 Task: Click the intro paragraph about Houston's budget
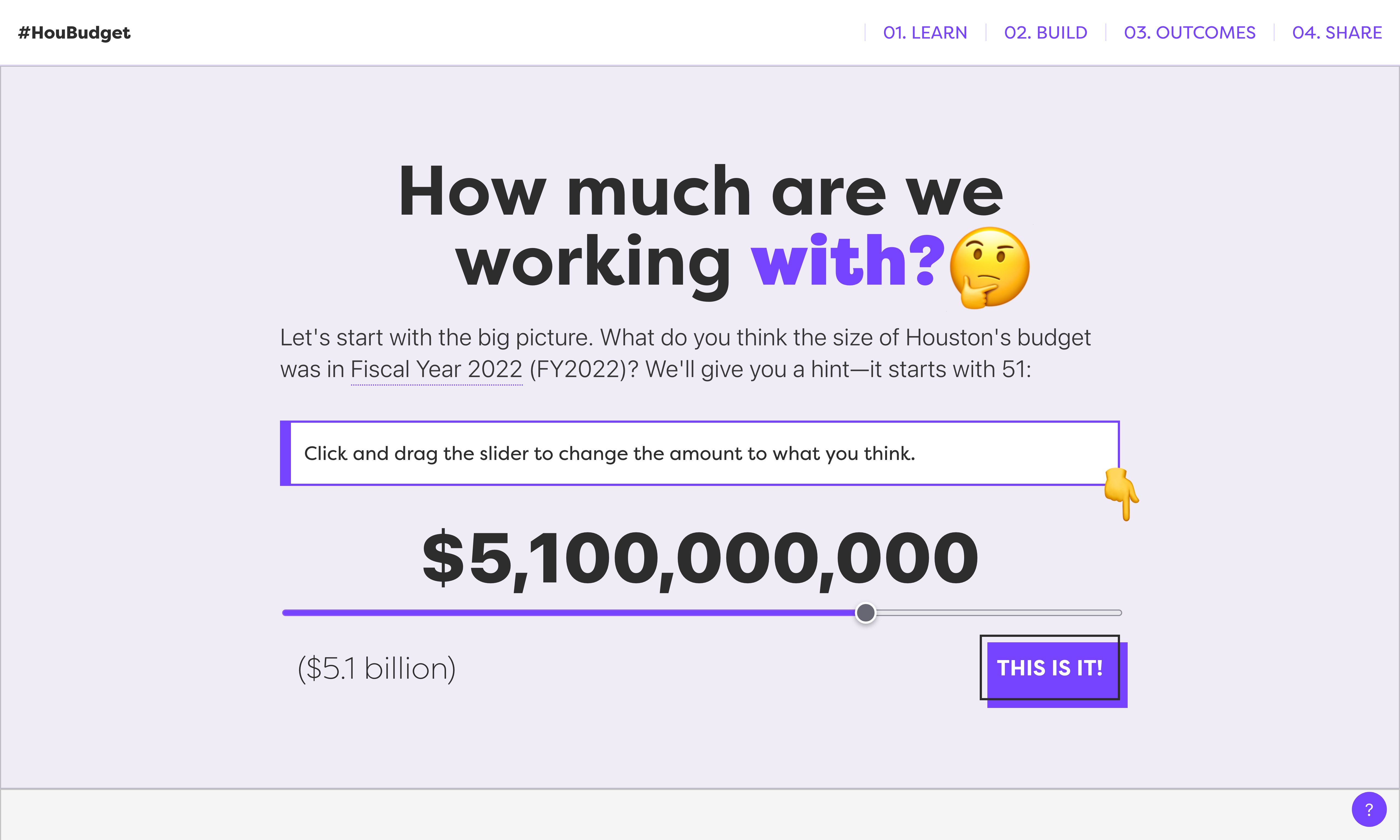click(685, 353)
